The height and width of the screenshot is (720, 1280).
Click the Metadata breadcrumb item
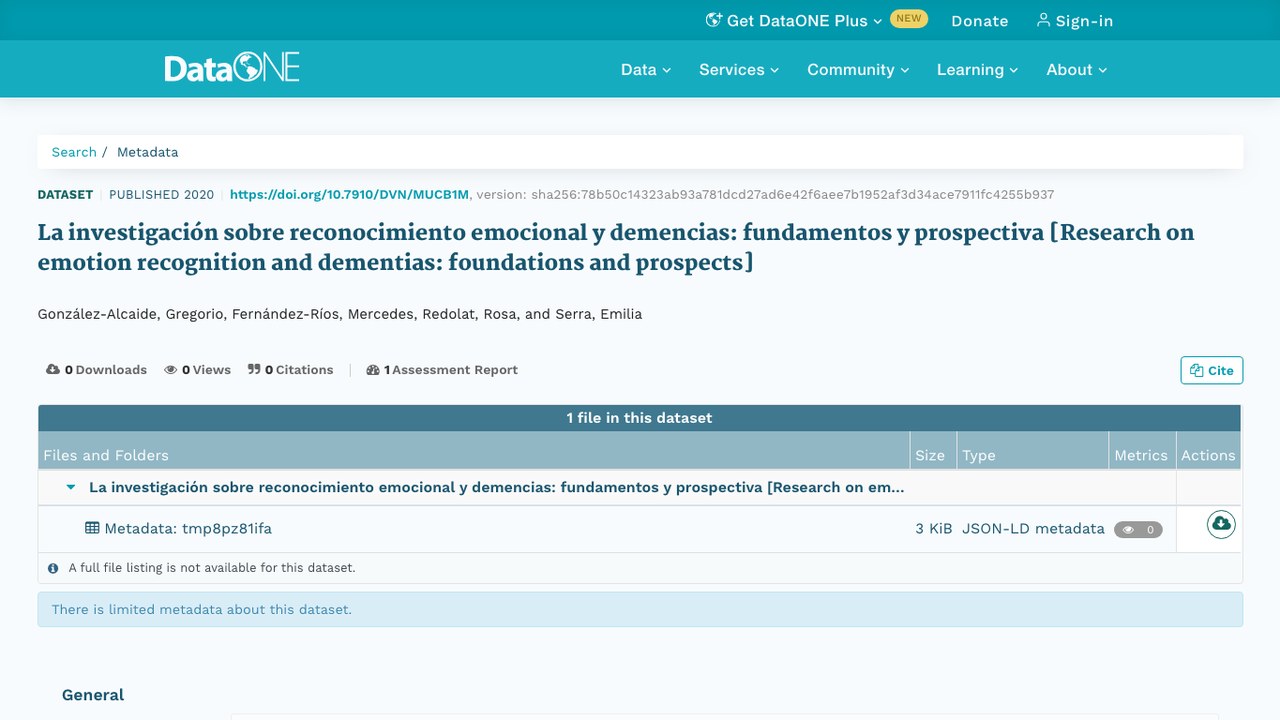(x=147, y=152)
